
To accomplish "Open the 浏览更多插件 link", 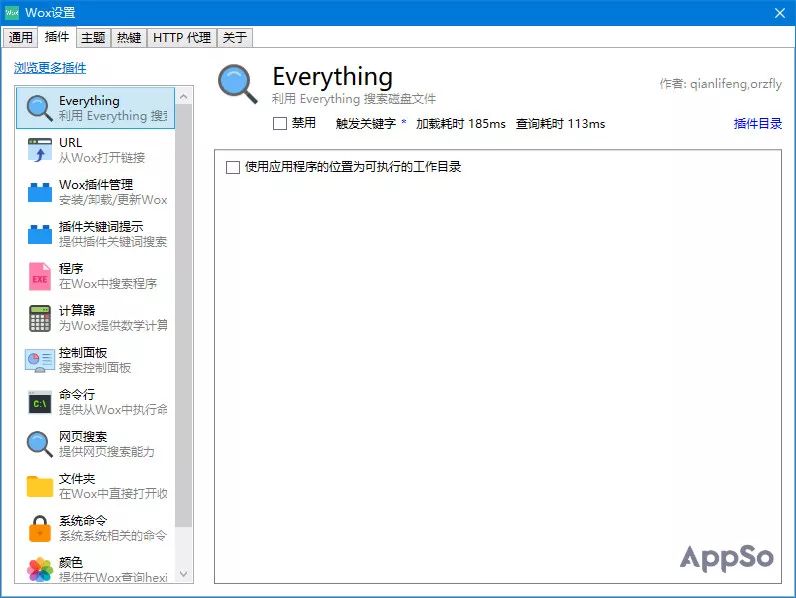I will click(50, 68).
